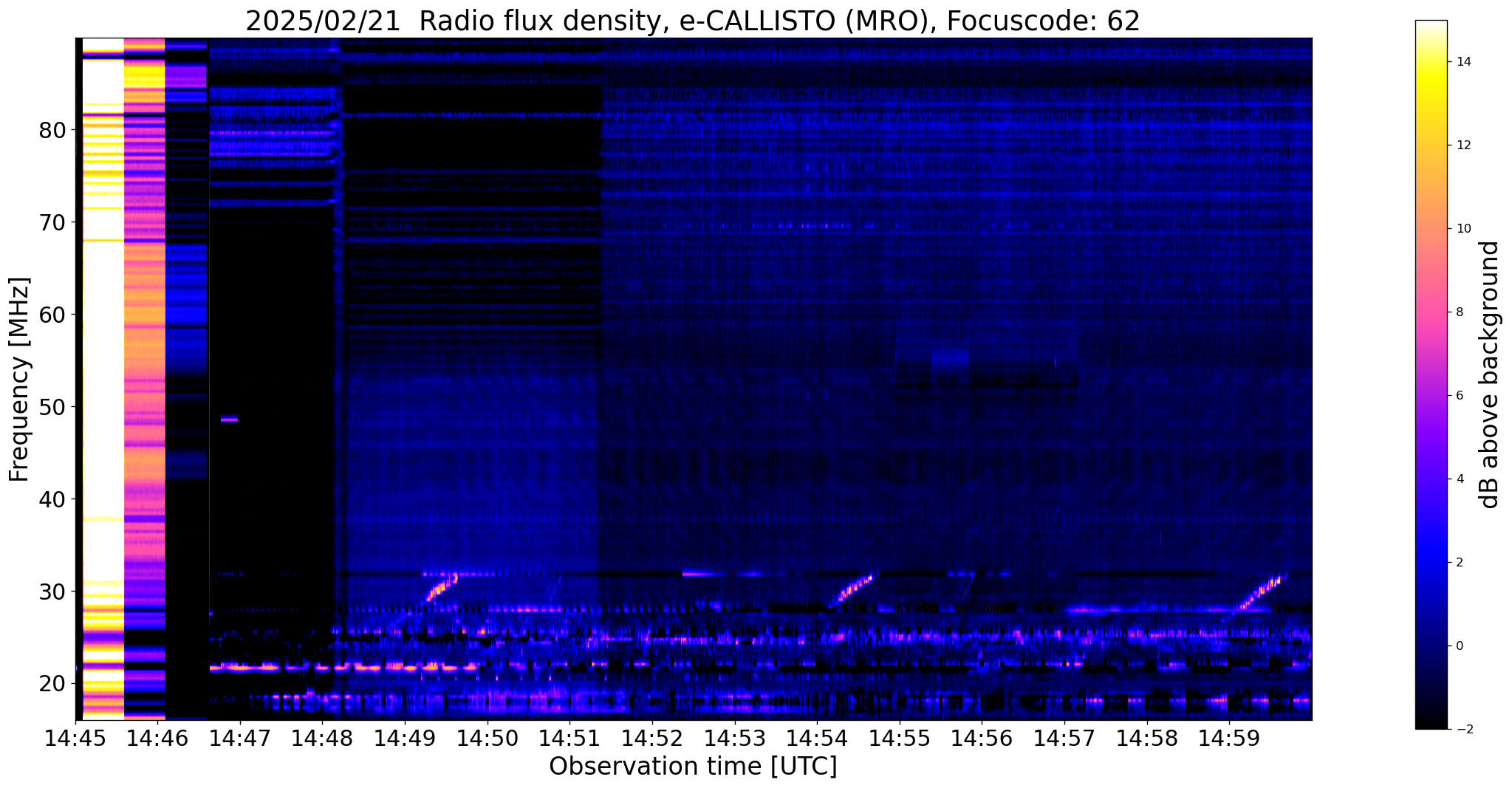
Task: Click the drifting burst near 14:59:30 at 30 MHz
Action: (x=1261, y=592)
